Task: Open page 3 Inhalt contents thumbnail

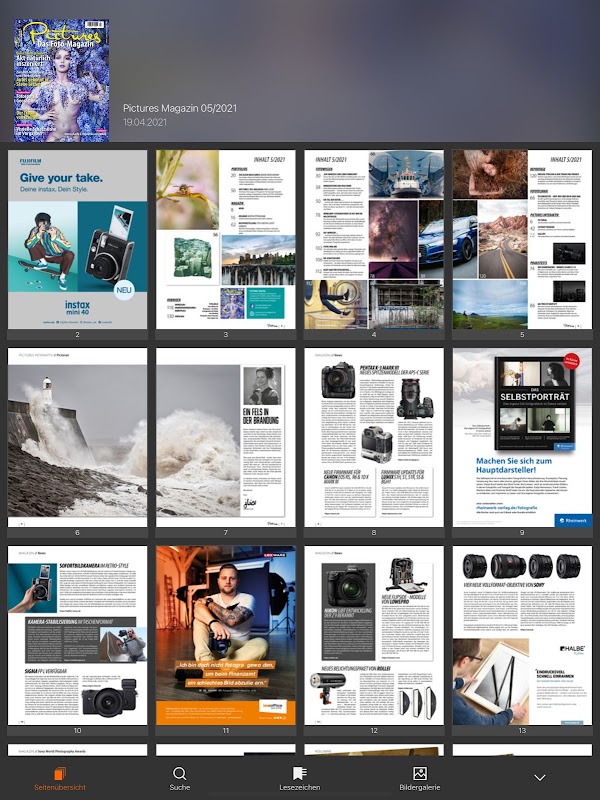Action: 226,239
